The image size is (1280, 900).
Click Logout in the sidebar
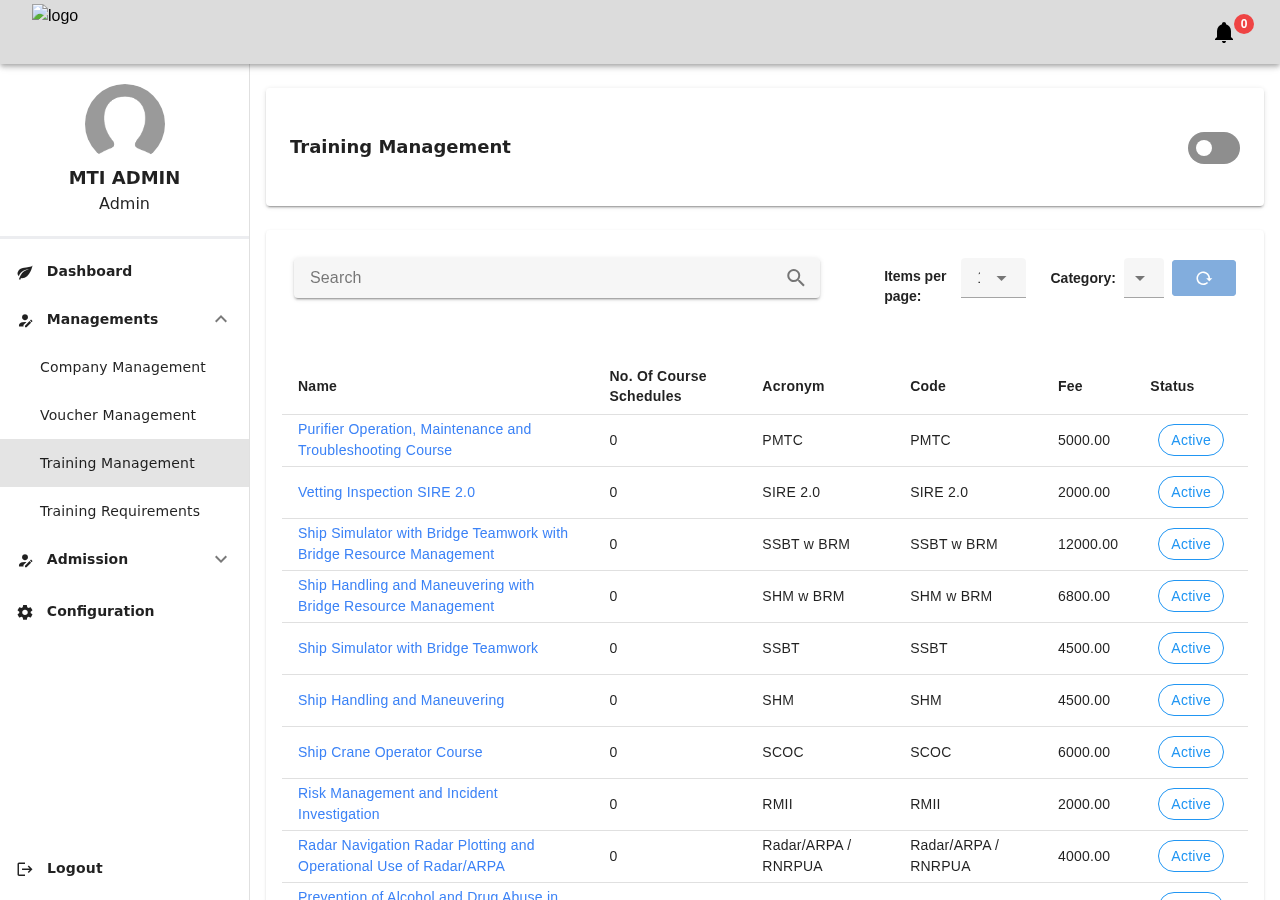coord(124,868)
